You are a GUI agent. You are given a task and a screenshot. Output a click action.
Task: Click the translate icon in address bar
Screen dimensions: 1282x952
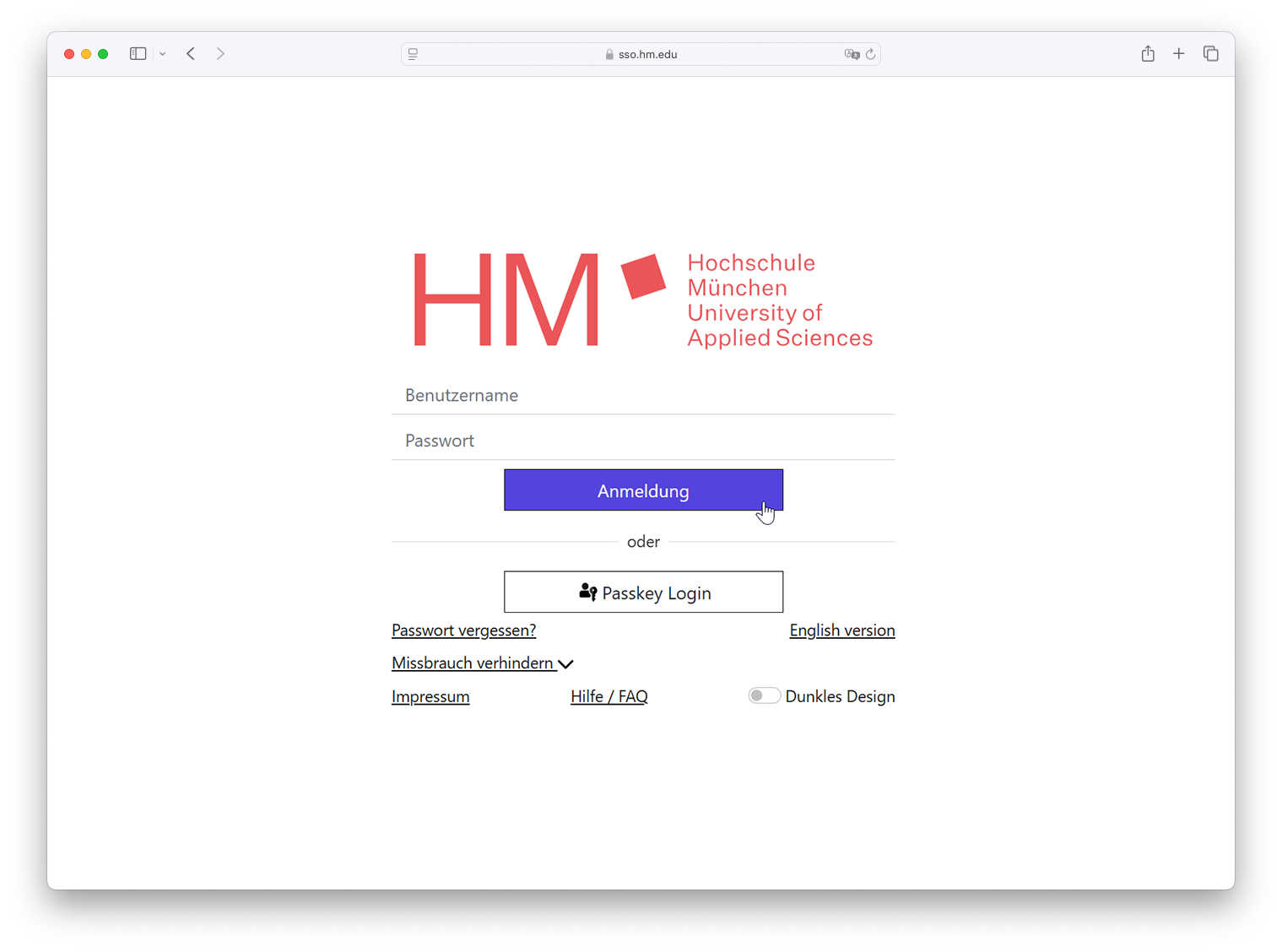click(x=852, y=54)
